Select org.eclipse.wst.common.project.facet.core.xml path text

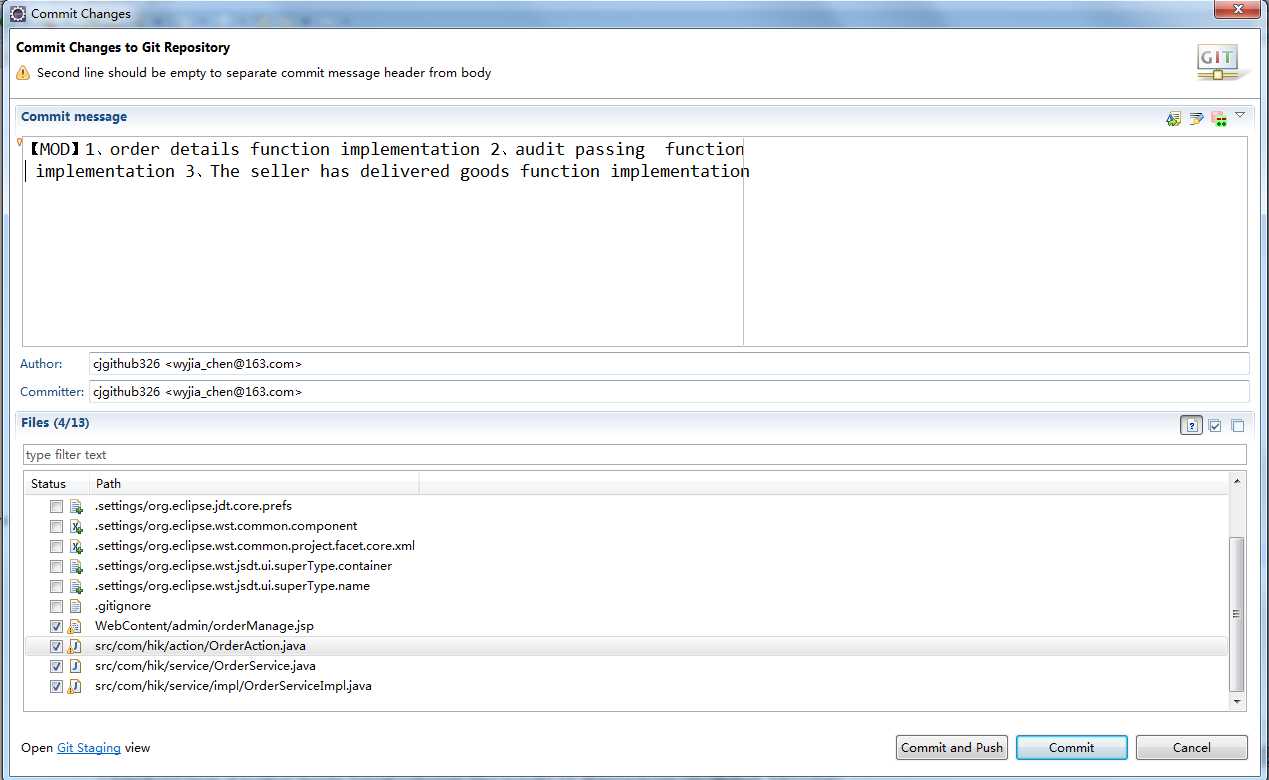coord(255,546)
